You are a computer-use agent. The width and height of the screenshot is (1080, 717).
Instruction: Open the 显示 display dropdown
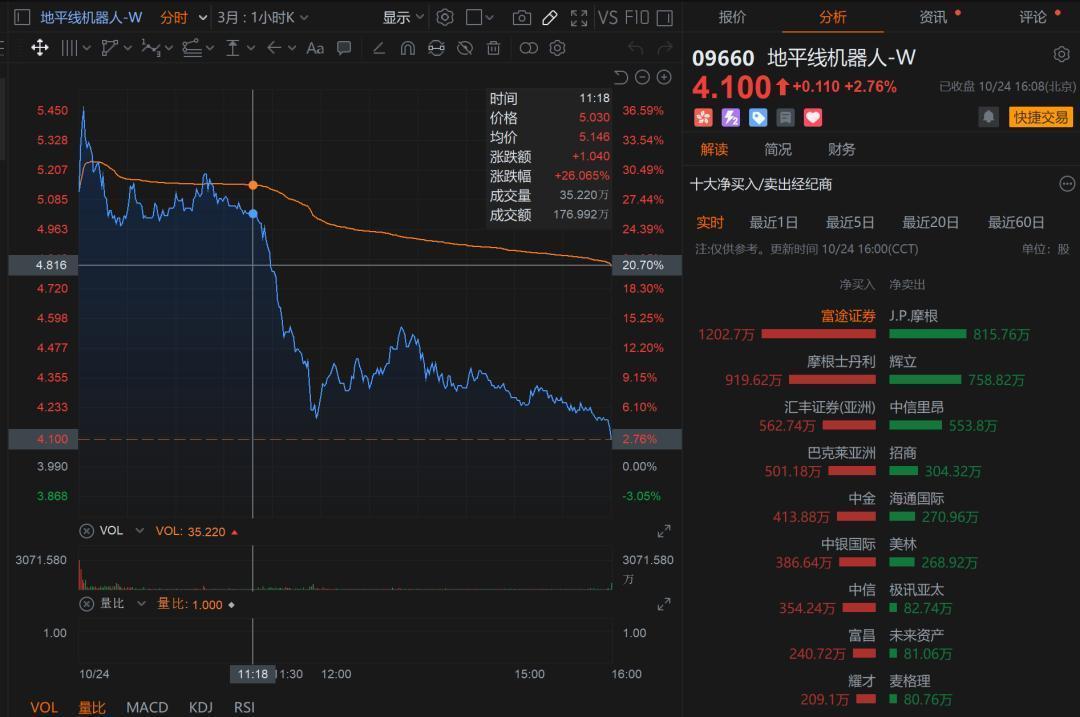[x=403, y=17]
